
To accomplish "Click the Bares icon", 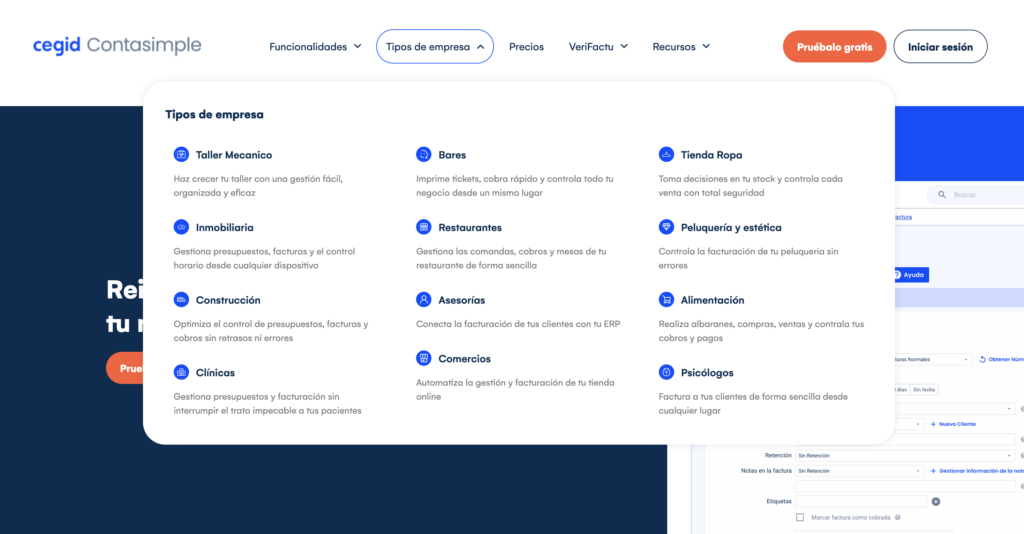I will [423, 155].
